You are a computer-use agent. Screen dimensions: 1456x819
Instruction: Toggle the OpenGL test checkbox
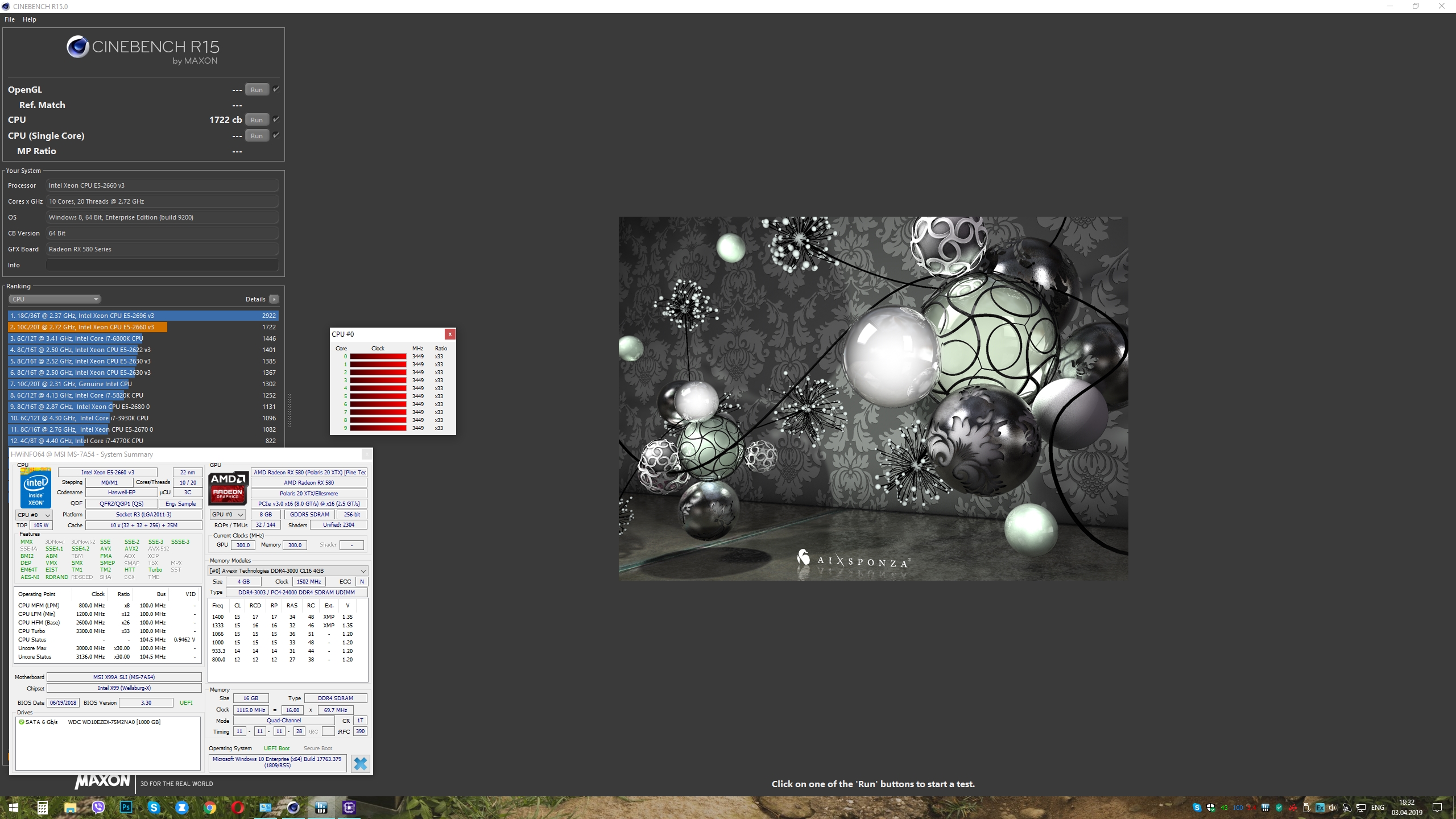[x=276, y=89]
